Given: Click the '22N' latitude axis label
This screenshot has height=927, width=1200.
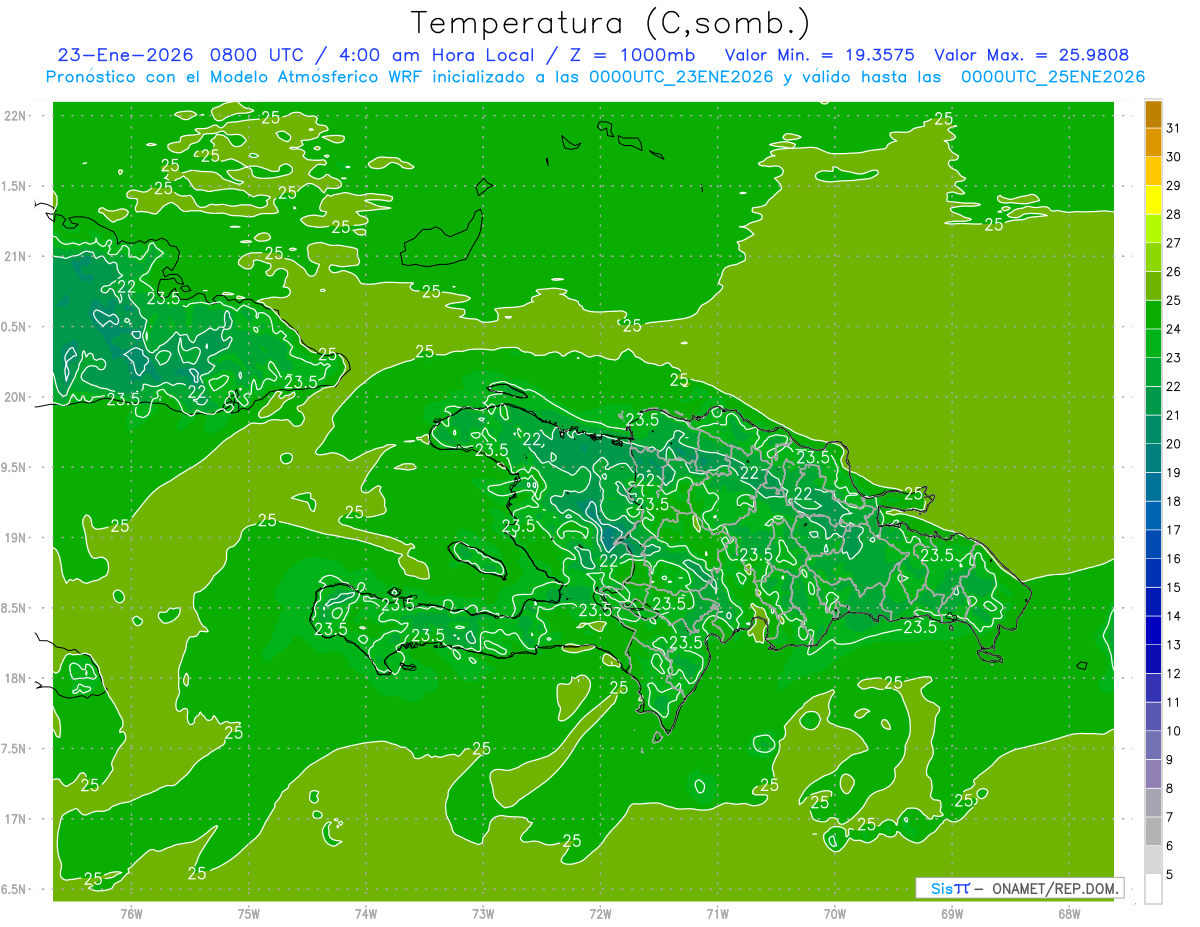Looking at the screenshot, I should pos(15,115).
